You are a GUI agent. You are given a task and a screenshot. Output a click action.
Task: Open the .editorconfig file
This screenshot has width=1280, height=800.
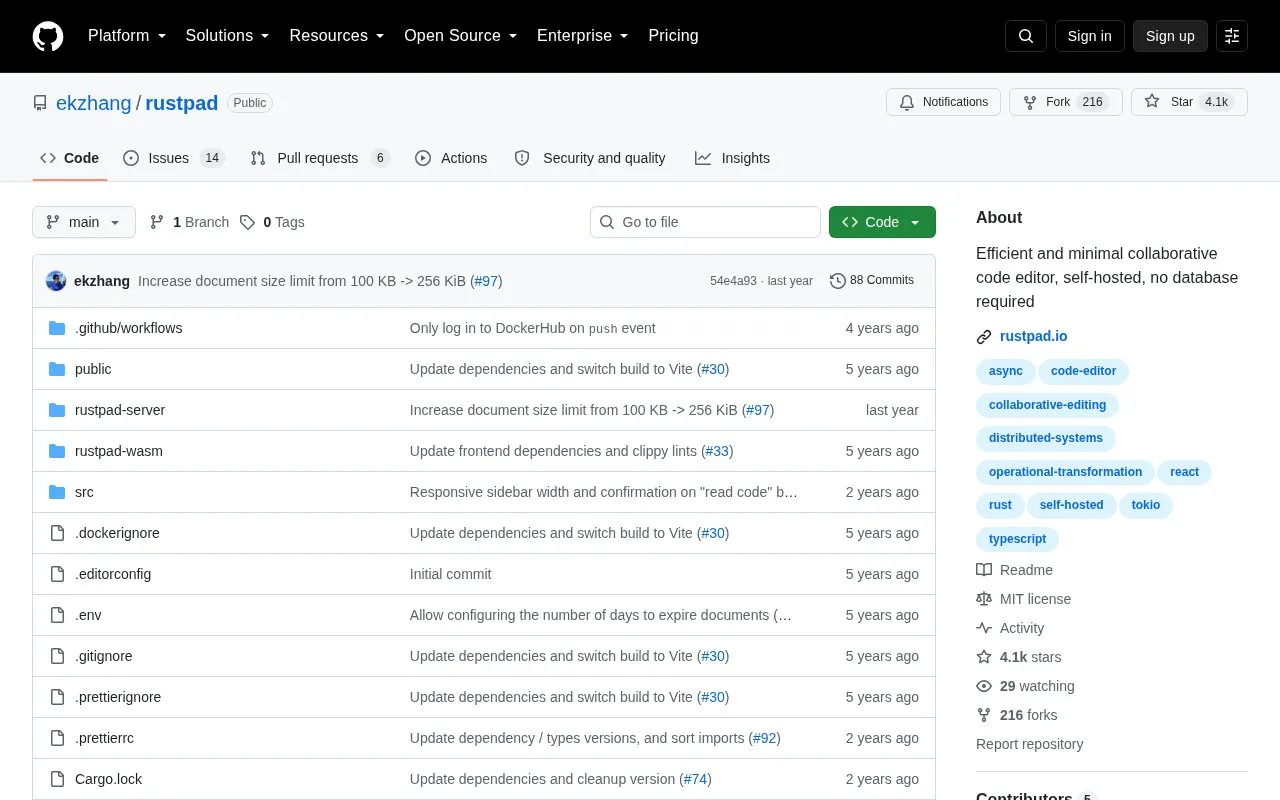113,574
